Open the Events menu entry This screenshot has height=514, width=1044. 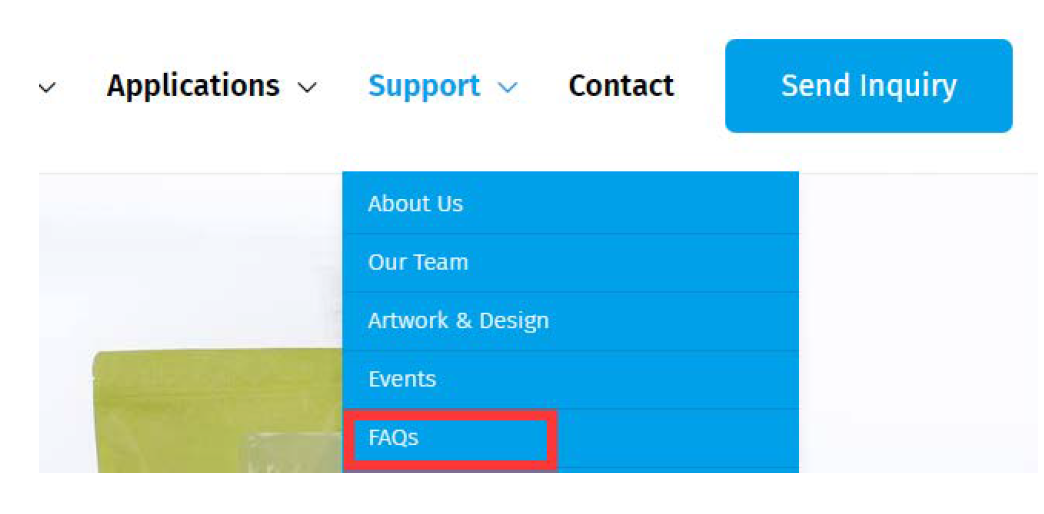coord(570,380)
